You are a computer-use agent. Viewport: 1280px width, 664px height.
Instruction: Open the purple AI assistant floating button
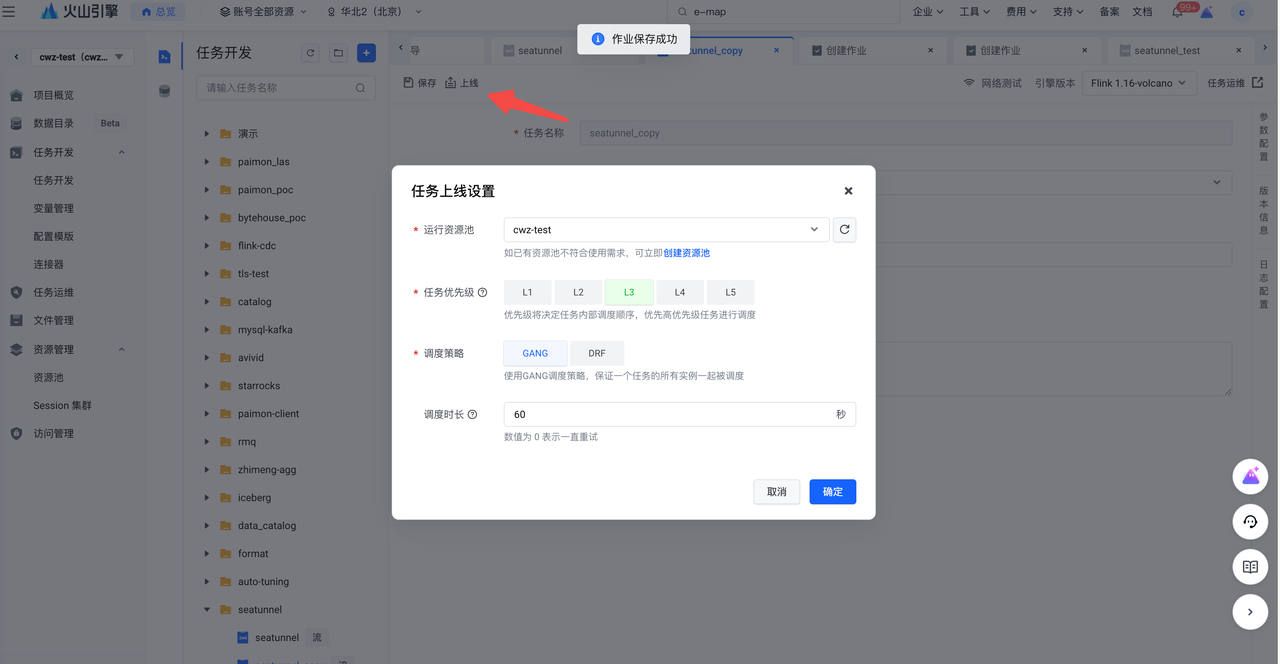point(1250,477)
